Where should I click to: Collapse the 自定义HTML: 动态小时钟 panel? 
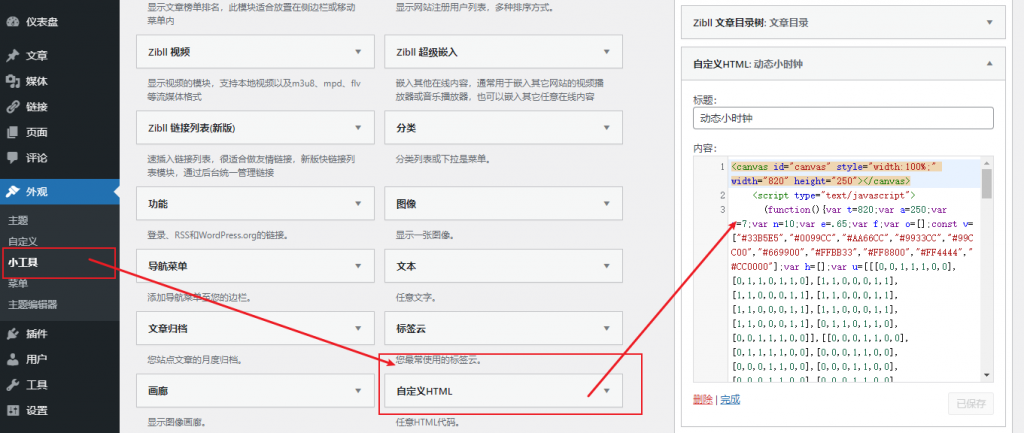(x=989, y=64)
